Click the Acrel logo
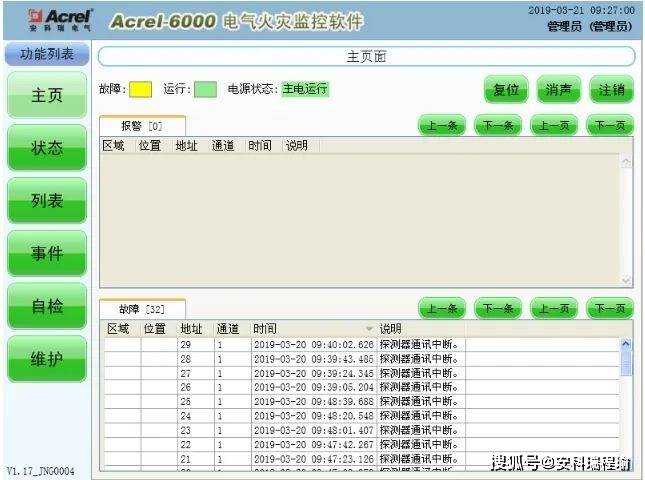The height and width of the screenshot is (480, 645). coord(60,20)
